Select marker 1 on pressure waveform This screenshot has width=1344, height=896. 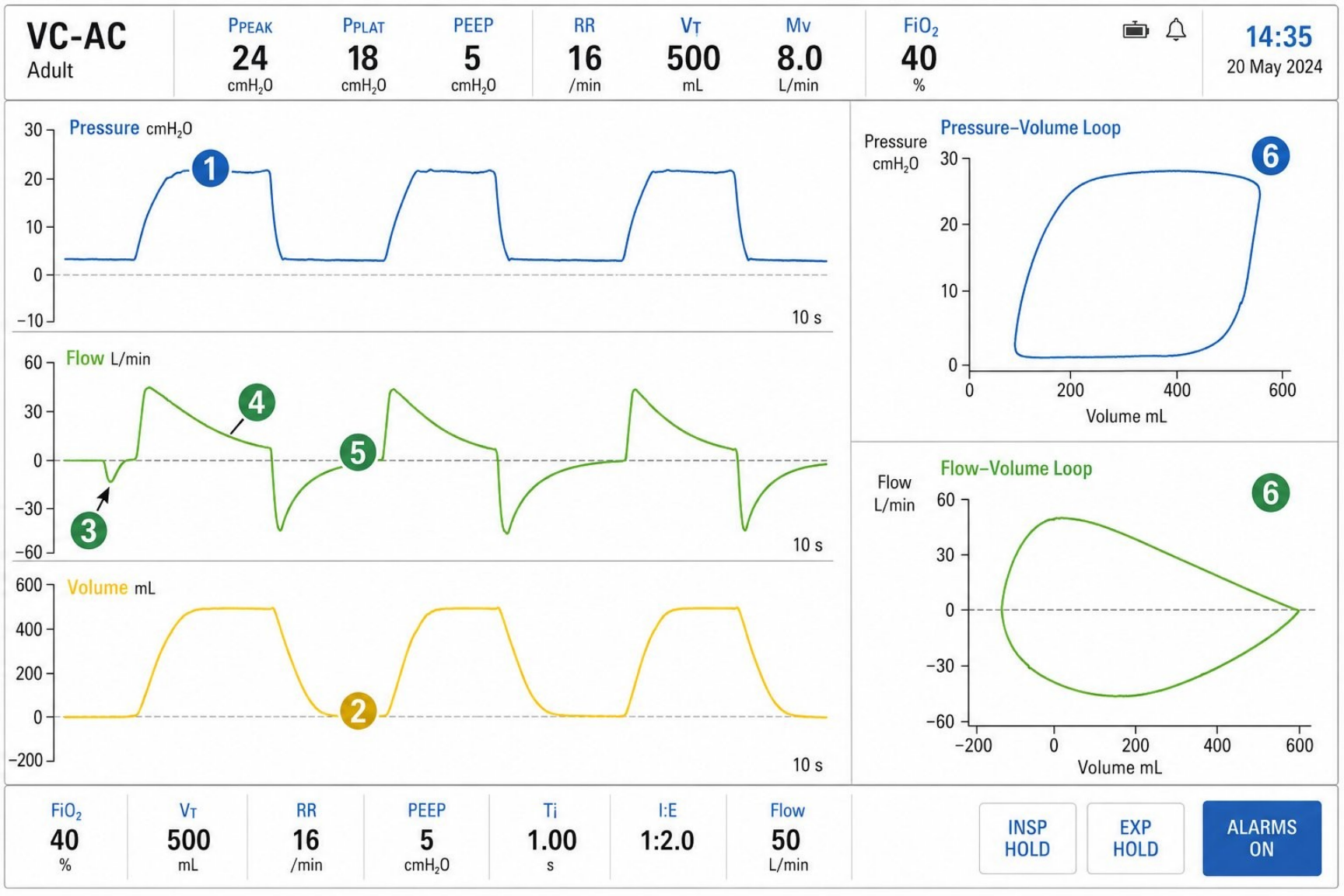[210, 168]
